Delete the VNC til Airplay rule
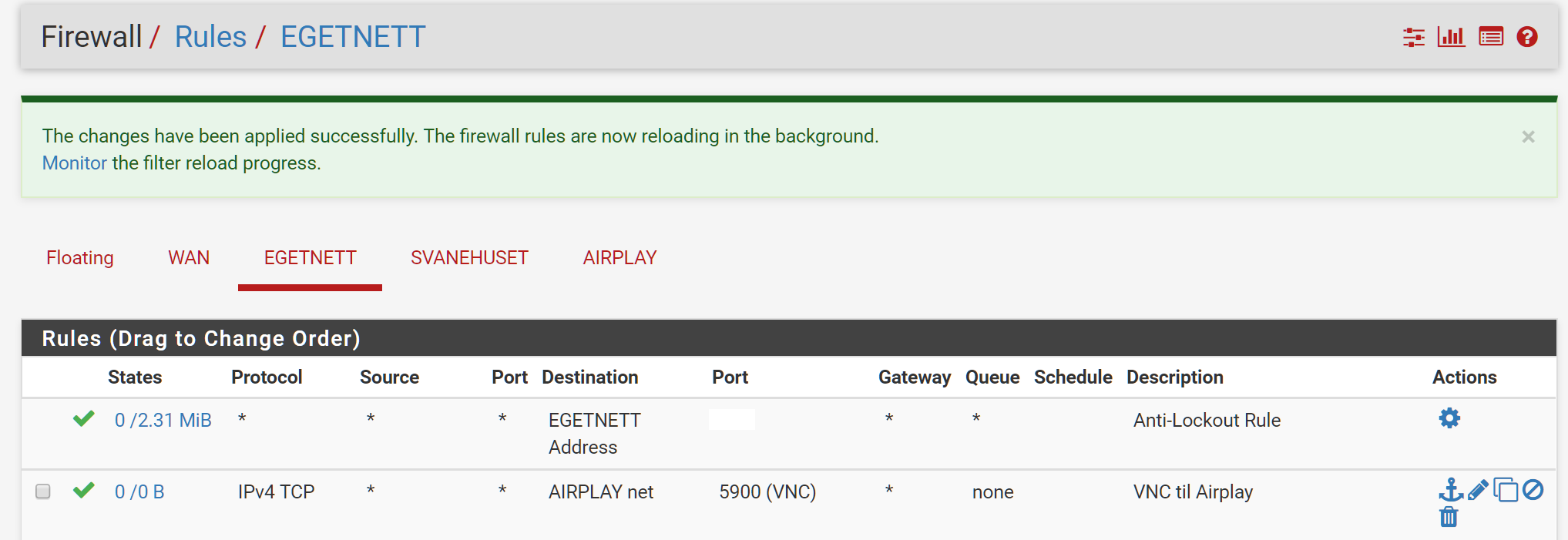This screenshot has width=1568, height=540. click(x=1449, y=517)
